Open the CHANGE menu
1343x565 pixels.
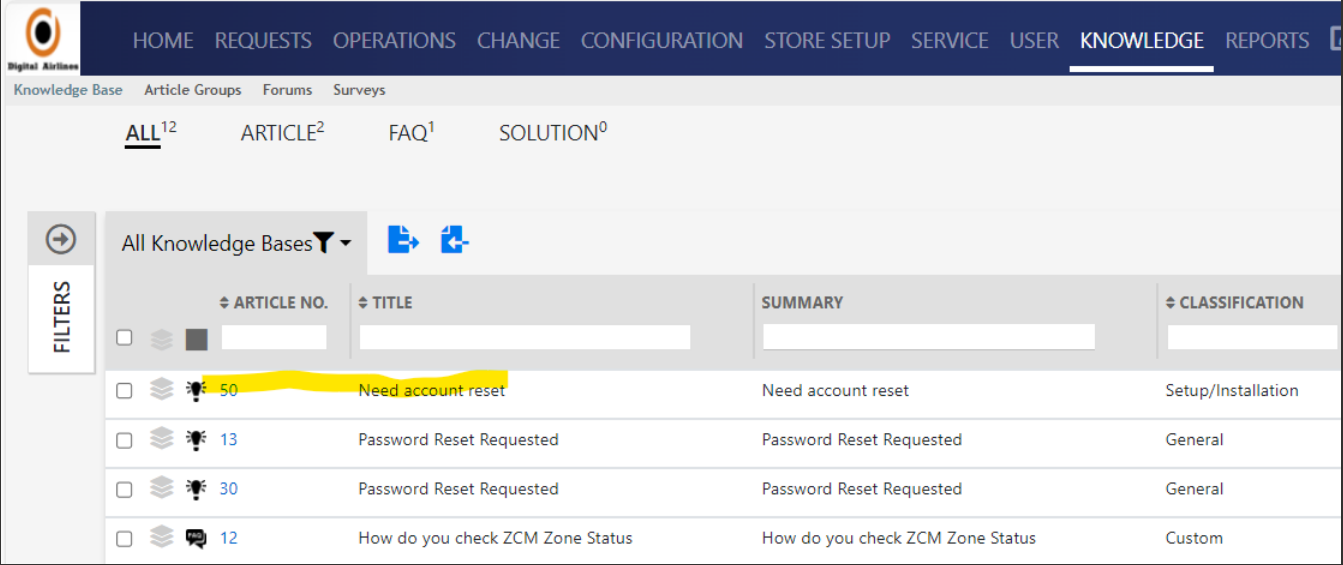coord(518,41)
